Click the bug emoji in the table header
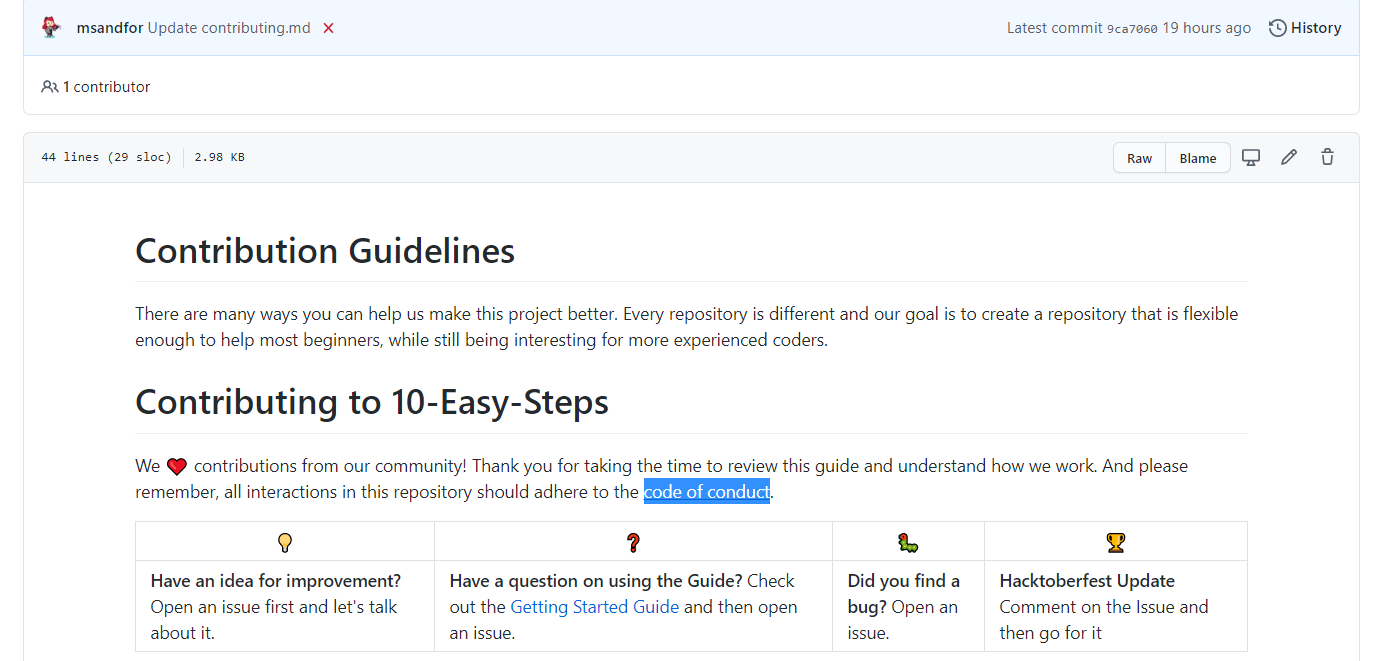The image size is (1382, 661). 908,542
